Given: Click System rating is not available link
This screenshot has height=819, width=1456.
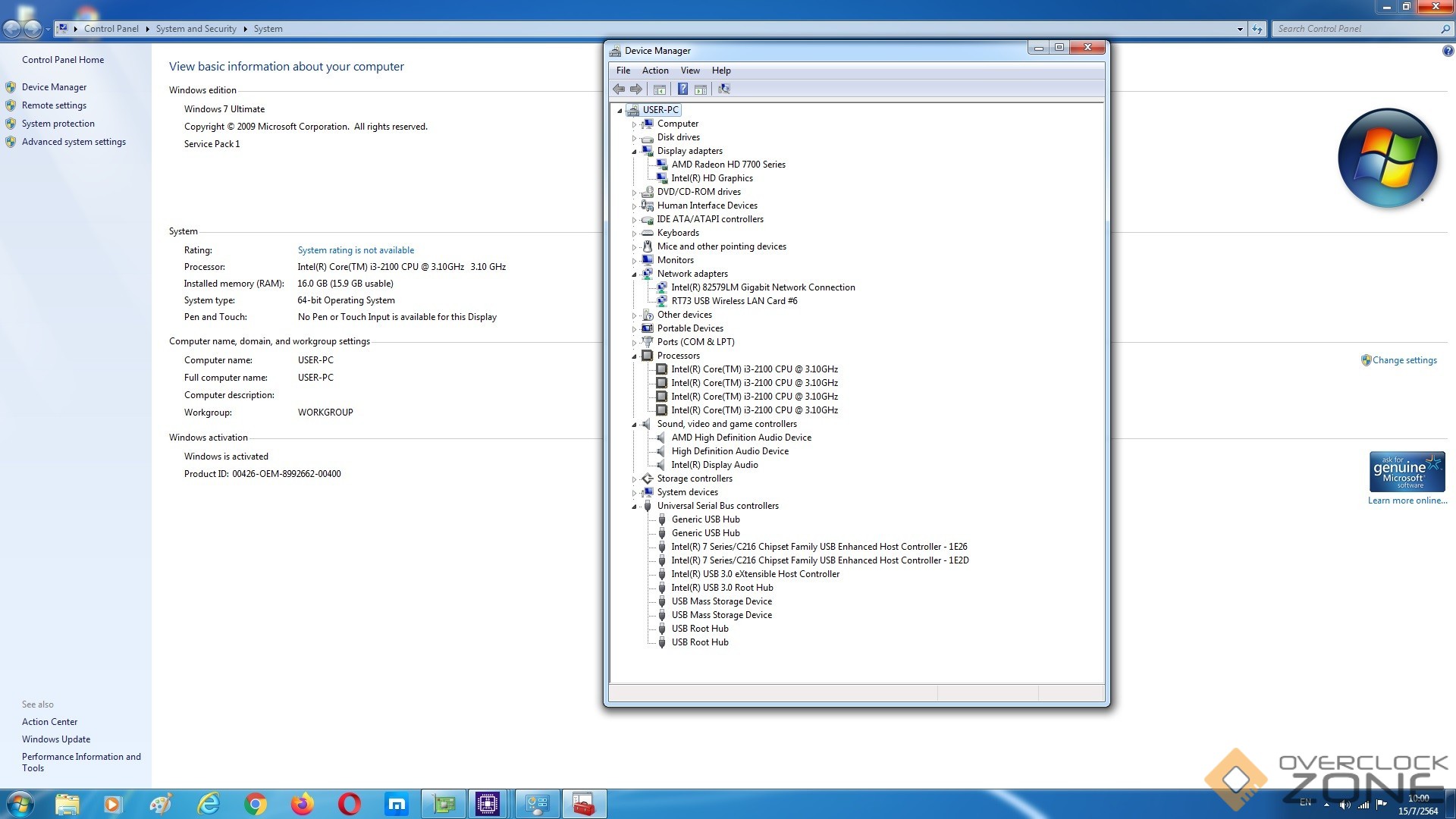Looking at the screenshot, I should pyautogui.click(x=356, y=250).
